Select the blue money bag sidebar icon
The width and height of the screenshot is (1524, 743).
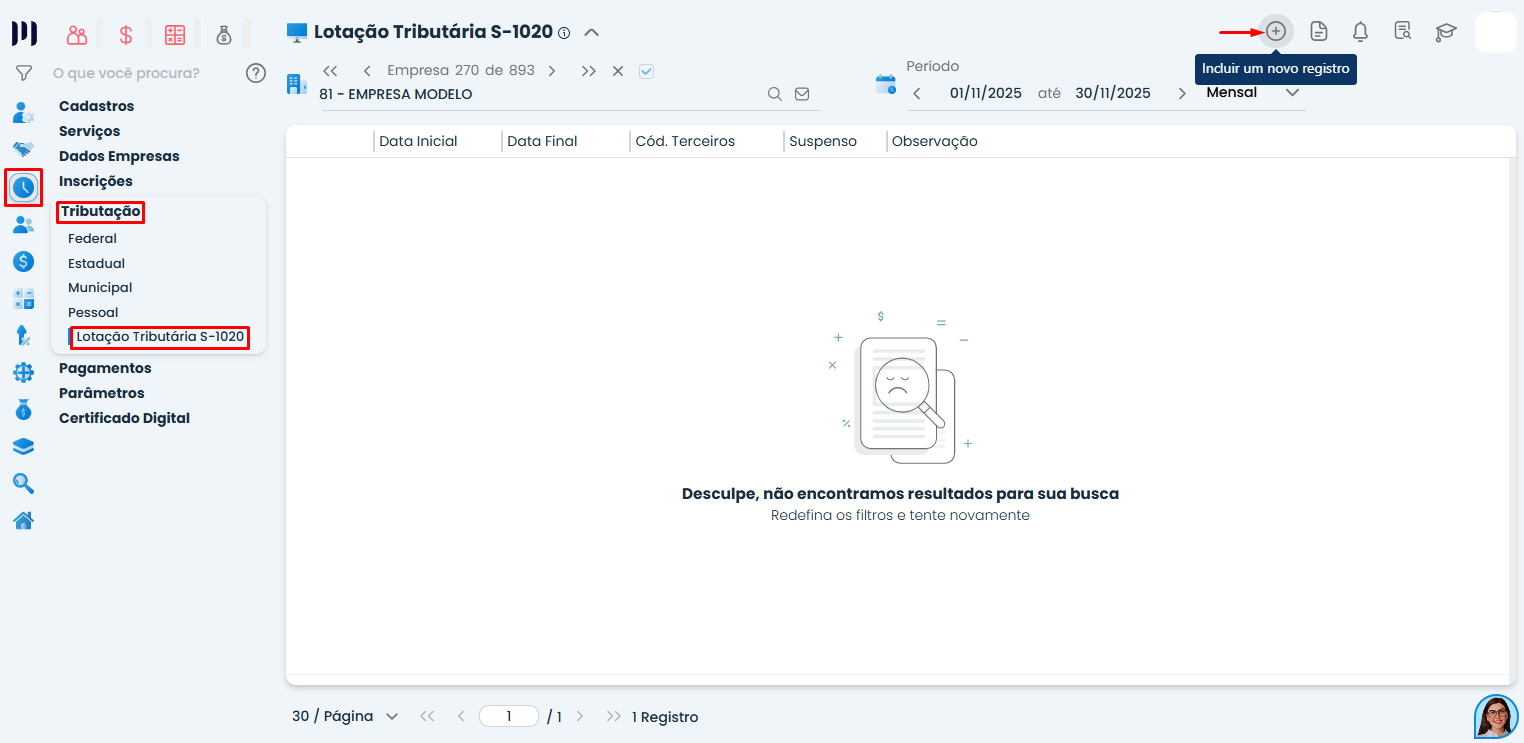pyautogui.click(x=23, y=410)
